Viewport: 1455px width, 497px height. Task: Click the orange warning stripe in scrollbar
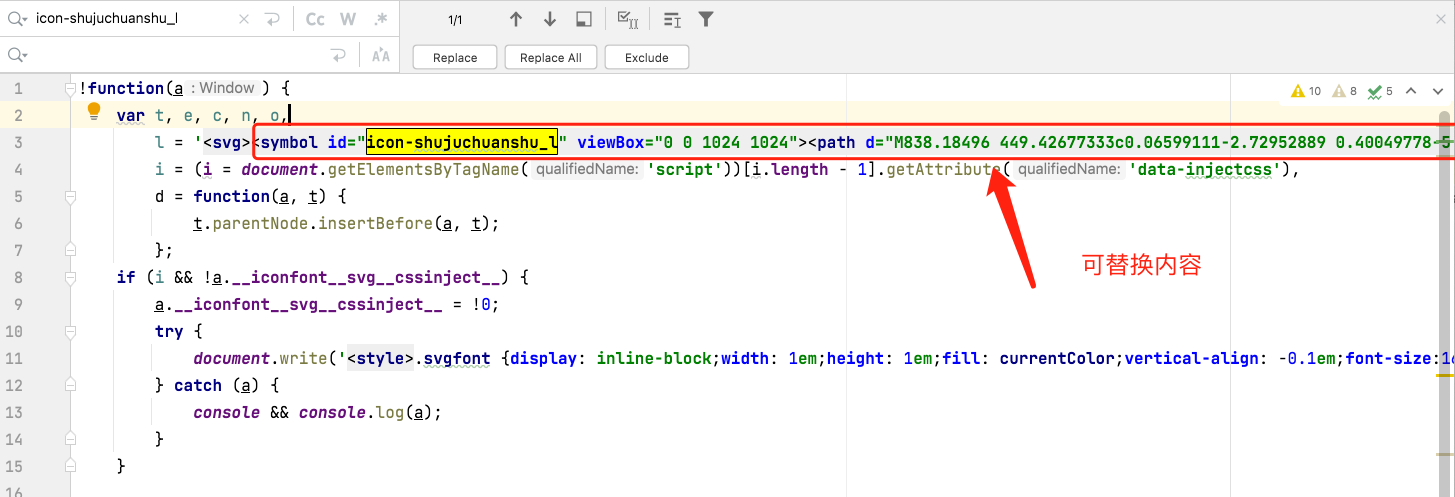[1445, 374]
